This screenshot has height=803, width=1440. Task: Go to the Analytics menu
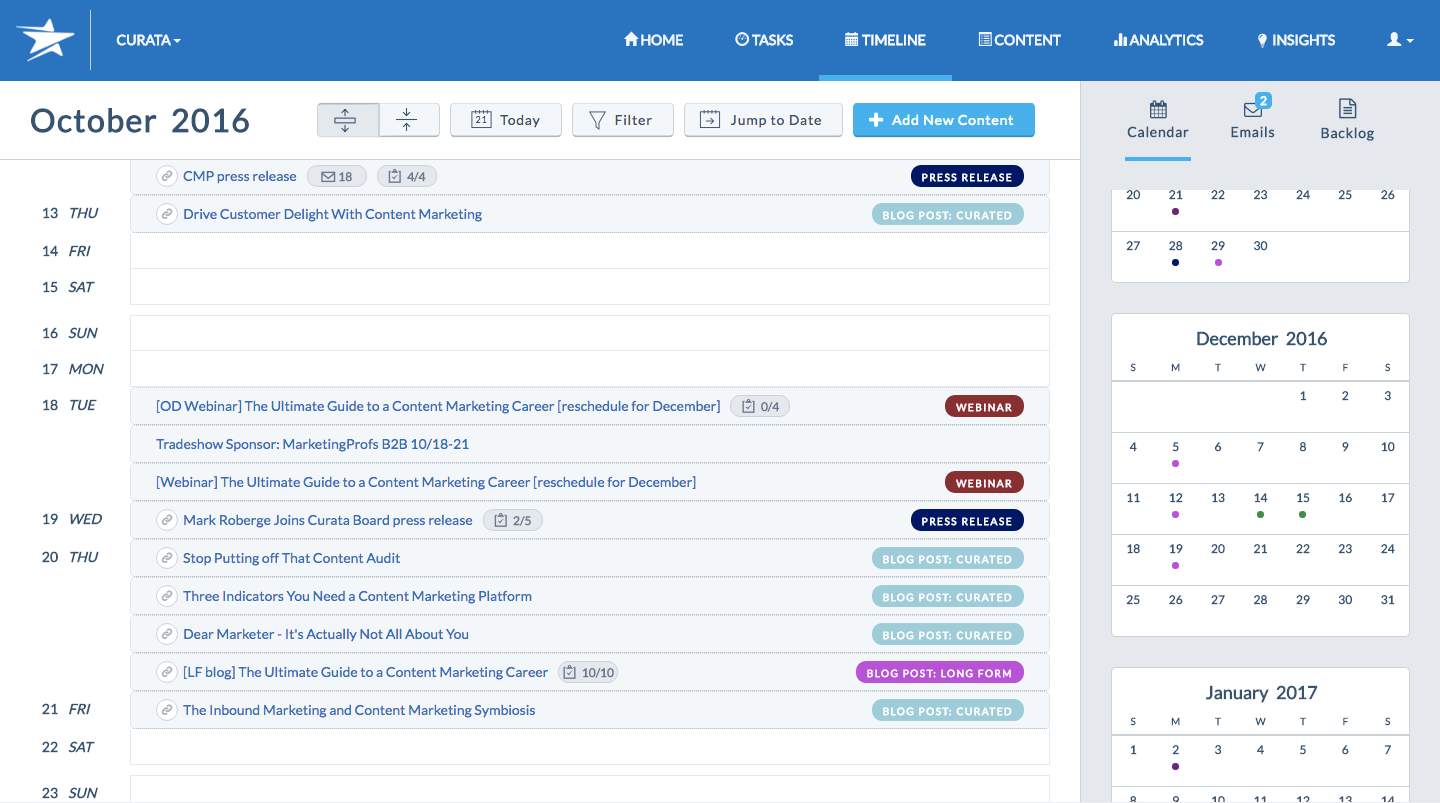(x=1158, y=40)
